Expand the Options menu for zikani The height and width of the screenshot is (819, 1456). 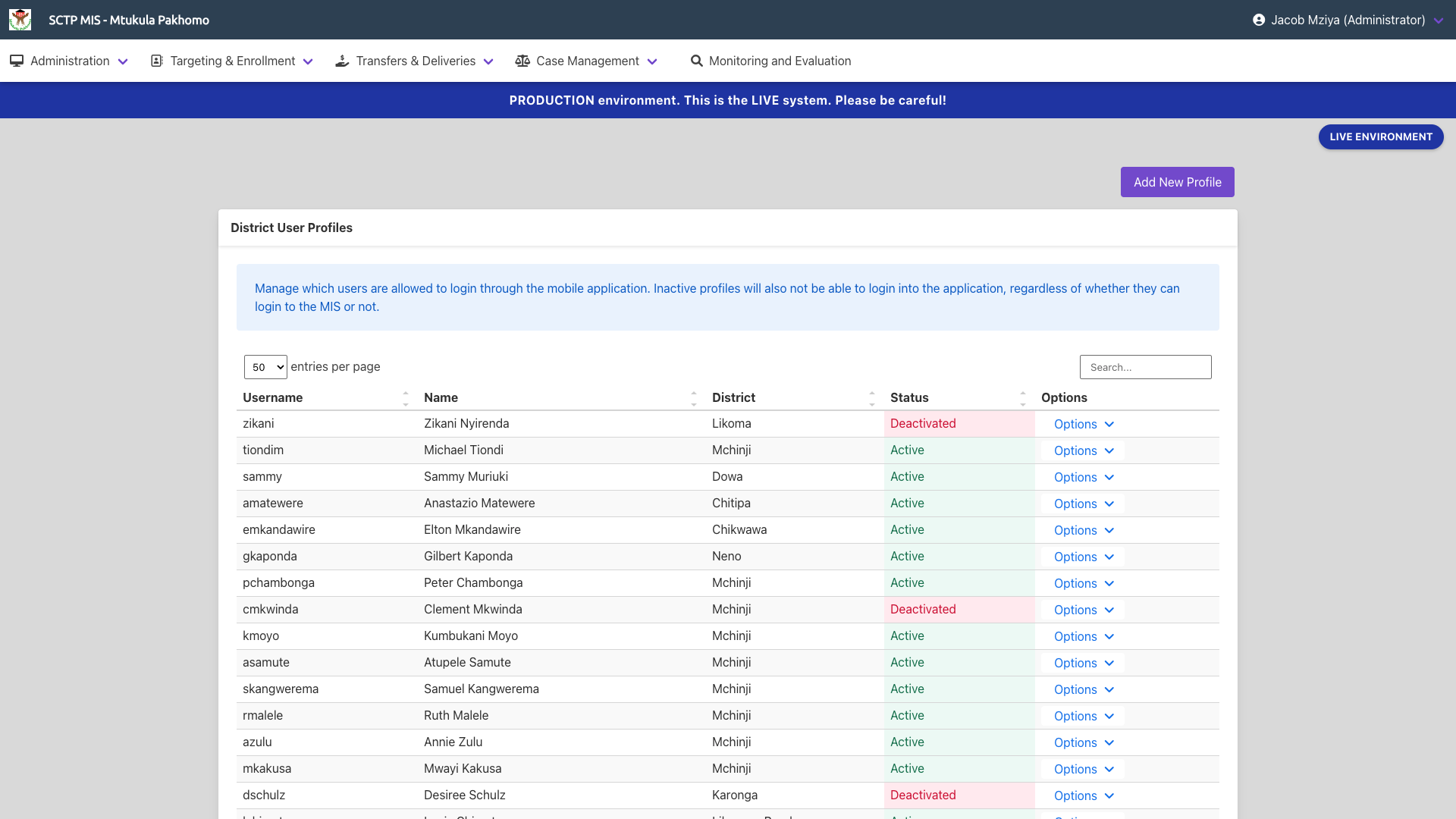1082,424
